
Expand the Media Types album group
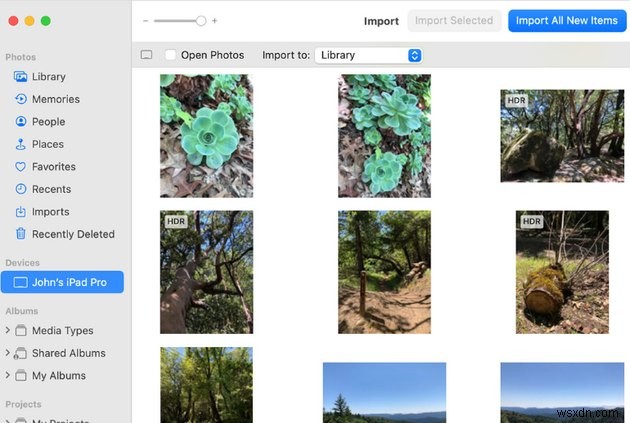pyautogui.click(x=7, y=330)
